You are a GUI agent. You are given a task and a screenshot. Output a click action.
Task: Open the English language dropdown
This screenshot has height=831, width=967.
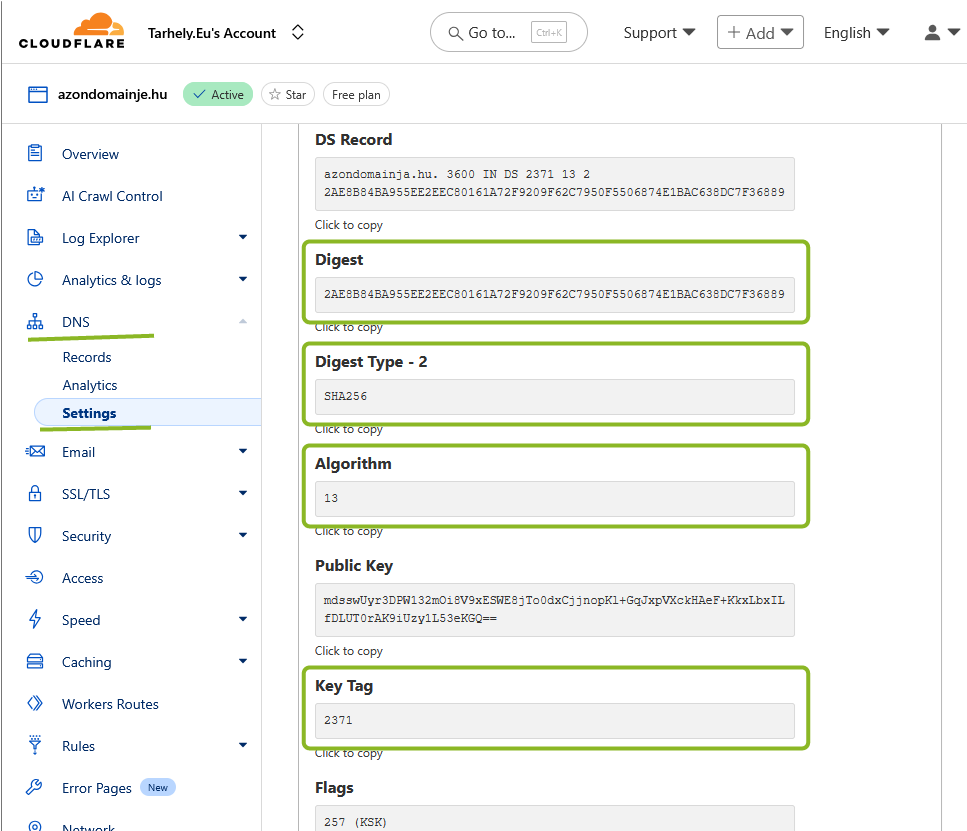click(856, 33)
